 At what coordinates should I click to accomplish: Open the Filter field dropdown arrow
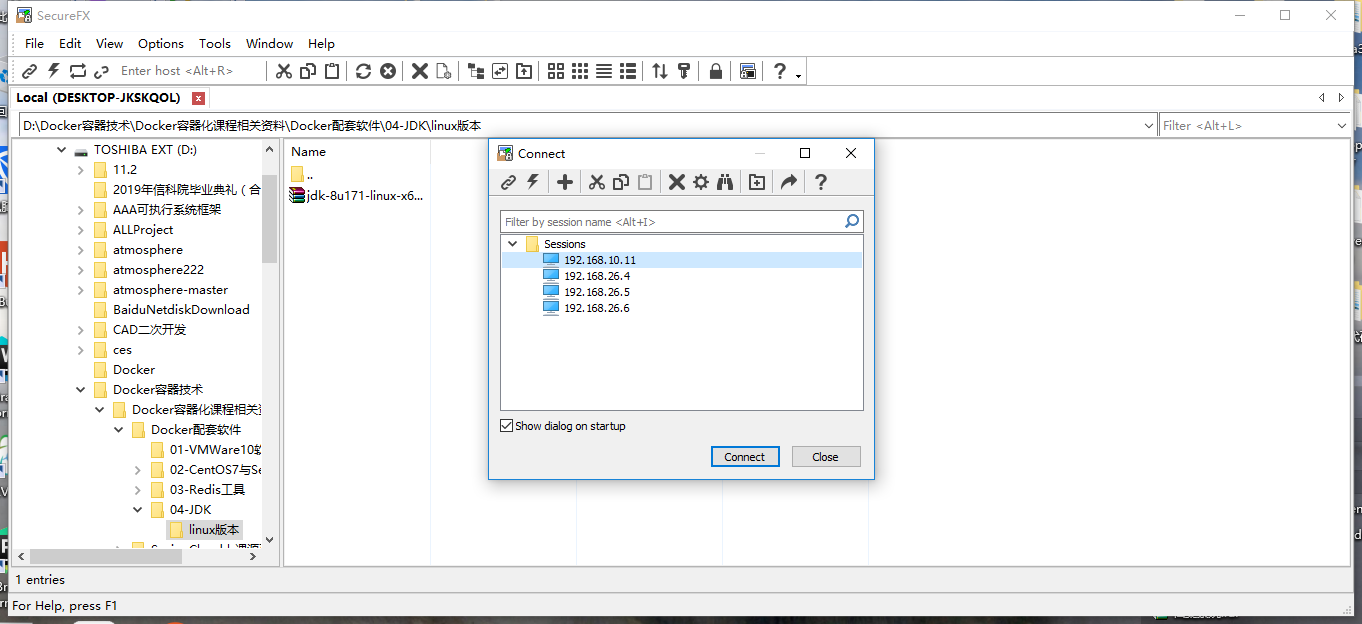[1342, 126]
